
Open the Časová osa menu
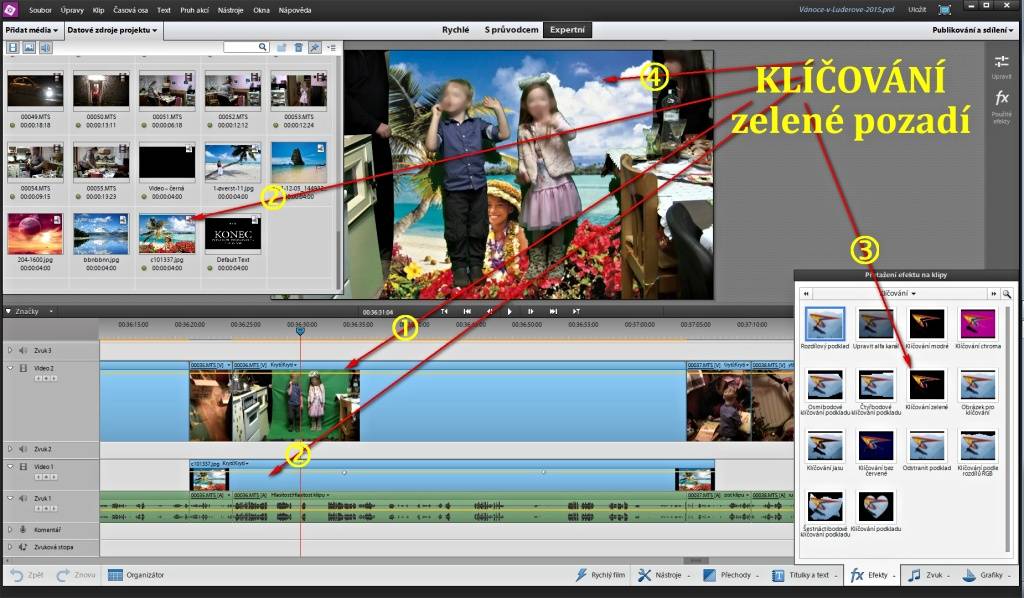click(x=131, y=10)
